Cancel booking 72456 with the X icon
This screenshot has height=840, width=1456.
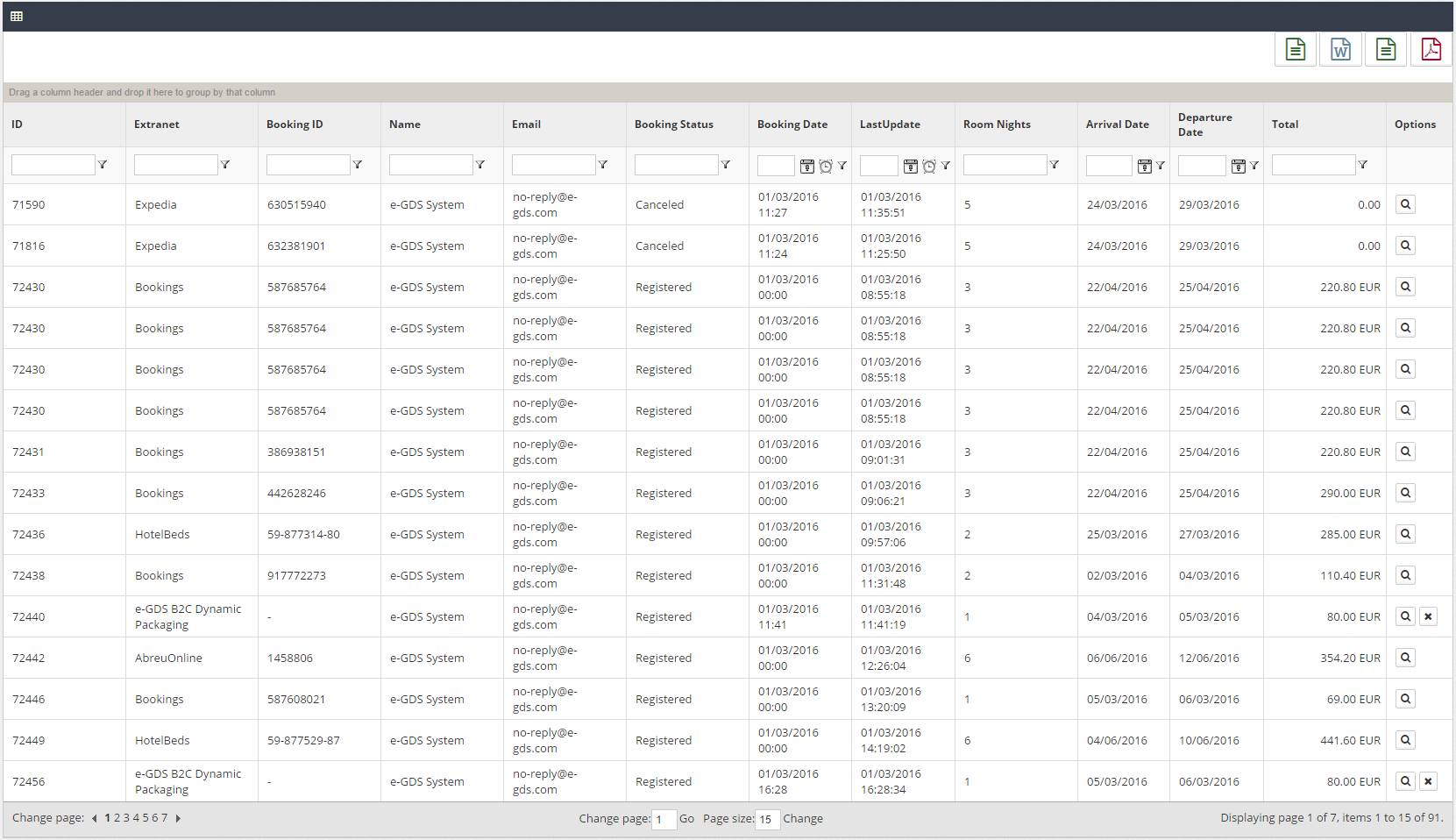point(1428,781)
